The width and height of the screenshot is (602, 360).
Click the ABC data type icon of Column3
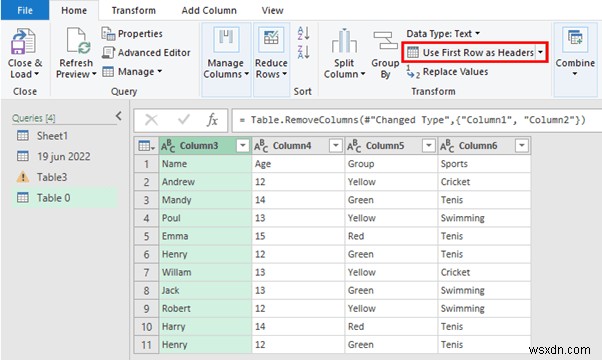tap(168, 146)
